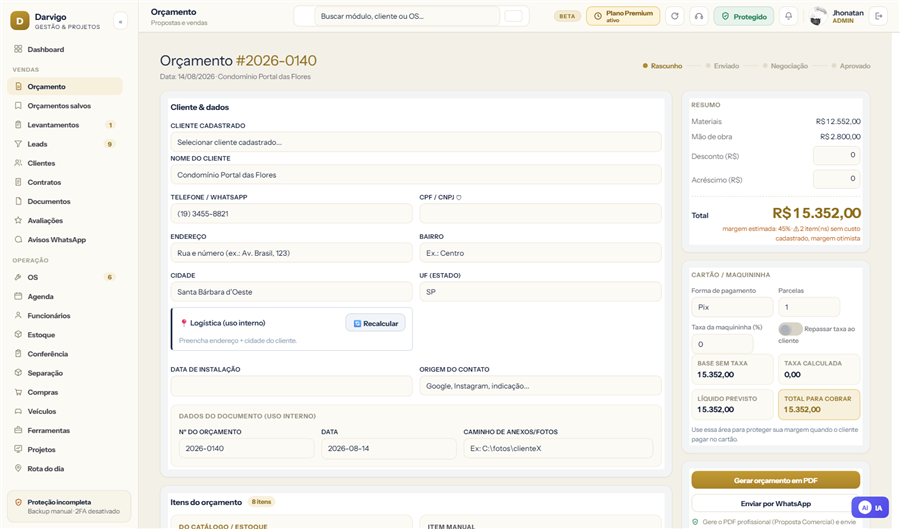Open the Forma de pagamento Pix dropdown
The height and width of the screenshot is (529, 900).
point(732,307)
